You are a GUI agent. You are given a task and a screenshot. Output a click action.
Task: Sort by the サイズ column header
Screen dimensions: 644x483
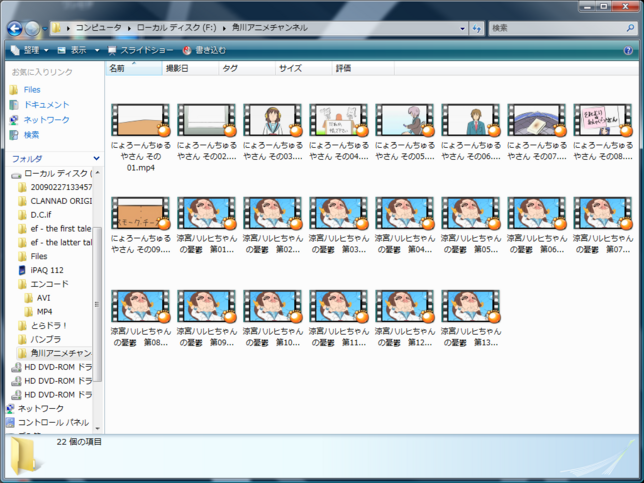(x=304, y=69)
